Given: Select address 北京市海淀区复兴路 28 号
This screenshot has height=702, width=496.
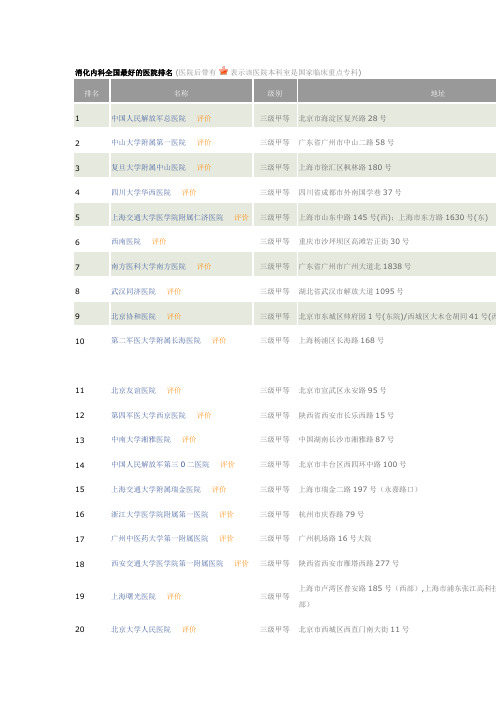Looking at the screenshot, I should coord(342,118).
